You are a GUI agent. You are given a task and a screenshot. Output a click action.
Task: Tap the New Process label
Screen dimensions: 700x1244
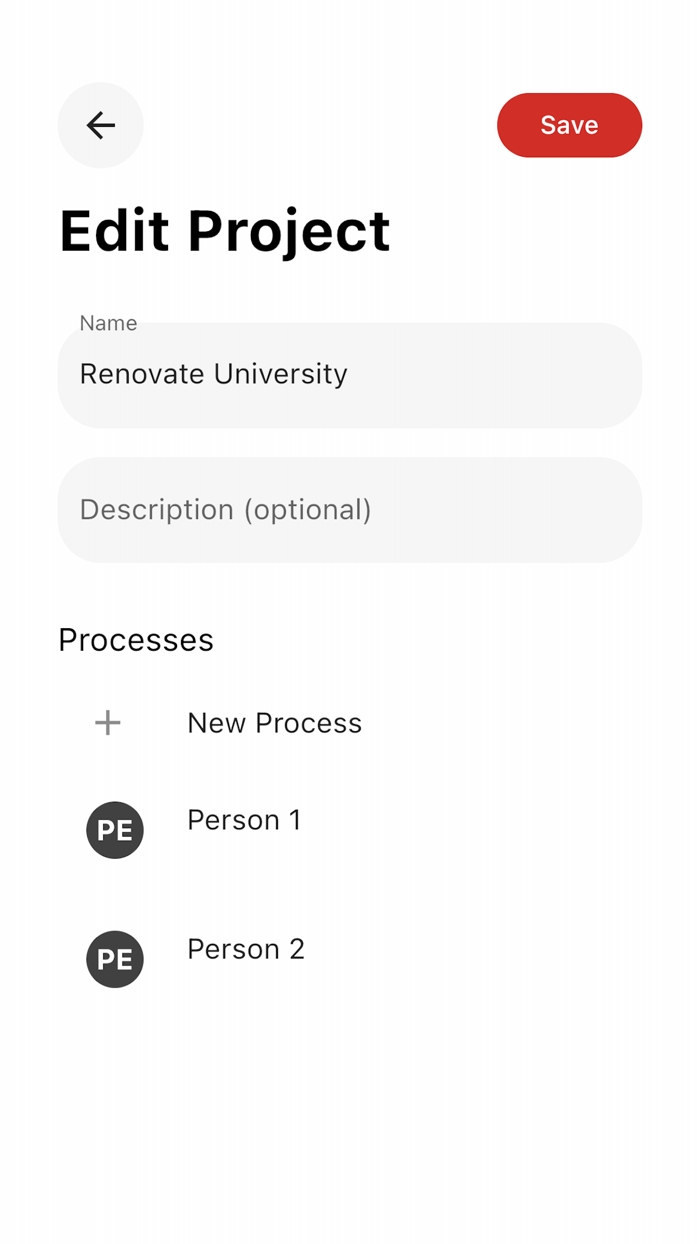coord(274,723)
